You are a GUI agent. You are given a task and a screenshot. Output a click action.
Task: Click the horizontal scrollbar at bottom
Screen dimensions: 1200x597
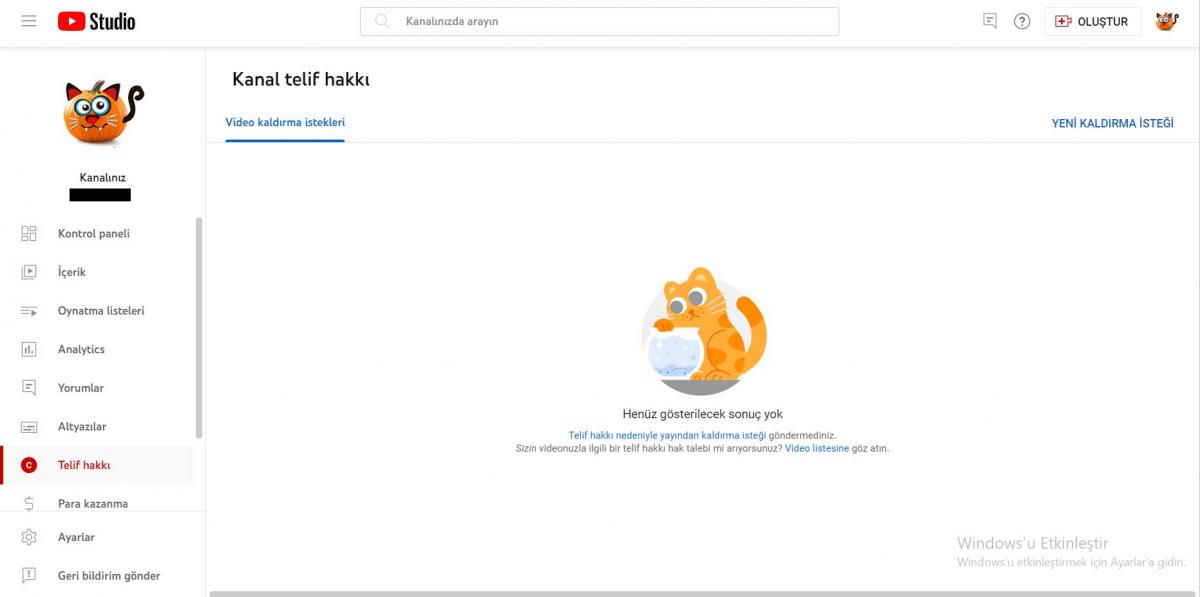(702, 594)
